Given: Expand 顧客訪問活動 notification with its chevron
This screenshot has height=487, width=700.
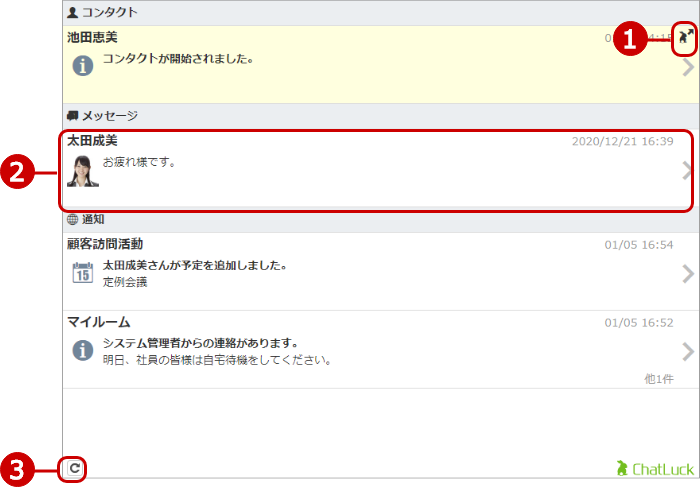Looking at the screenshot, I should pyautogui.click(x=687, y=273).
